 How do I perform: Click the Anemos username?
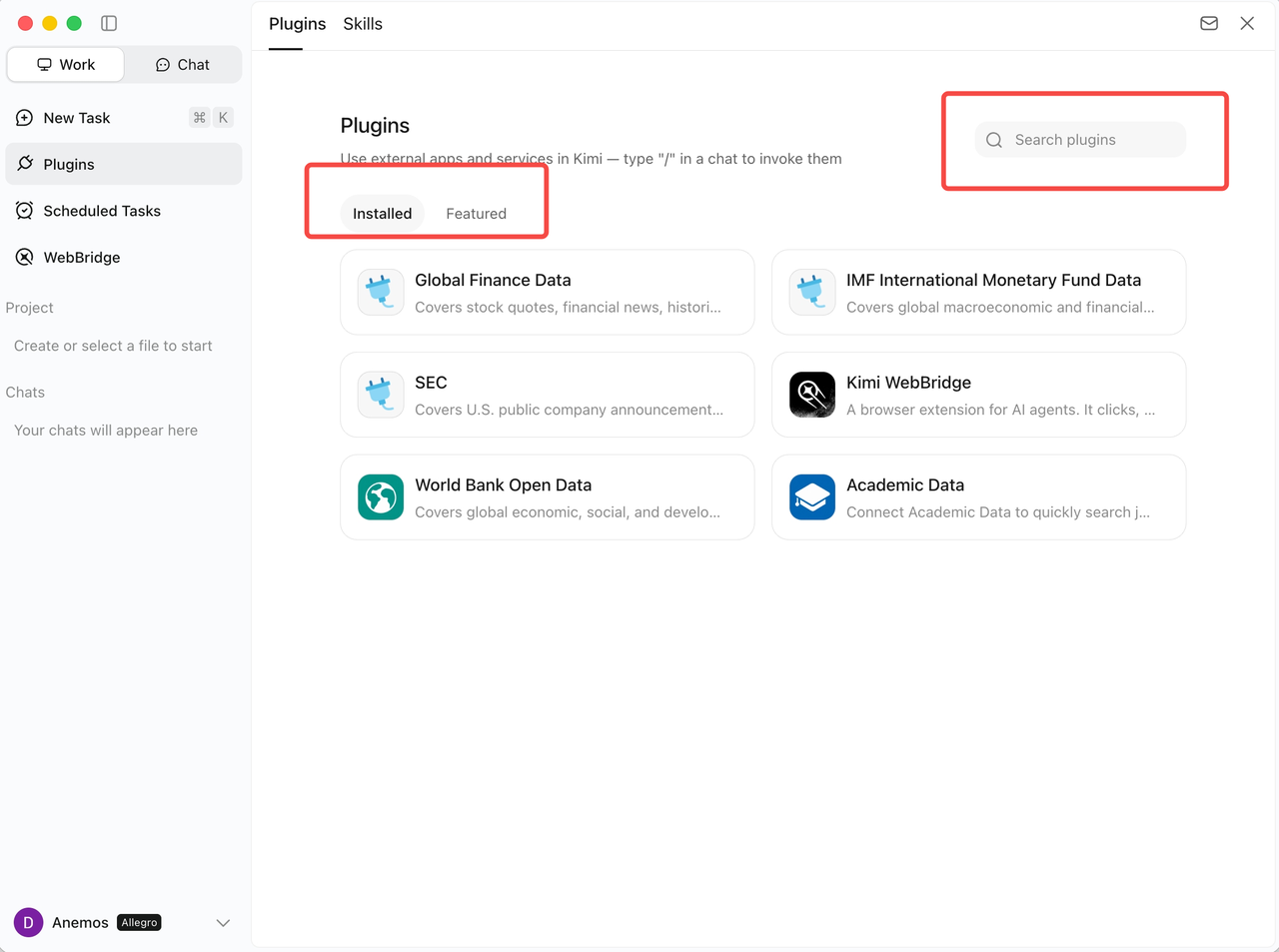[x=80, y=923]
